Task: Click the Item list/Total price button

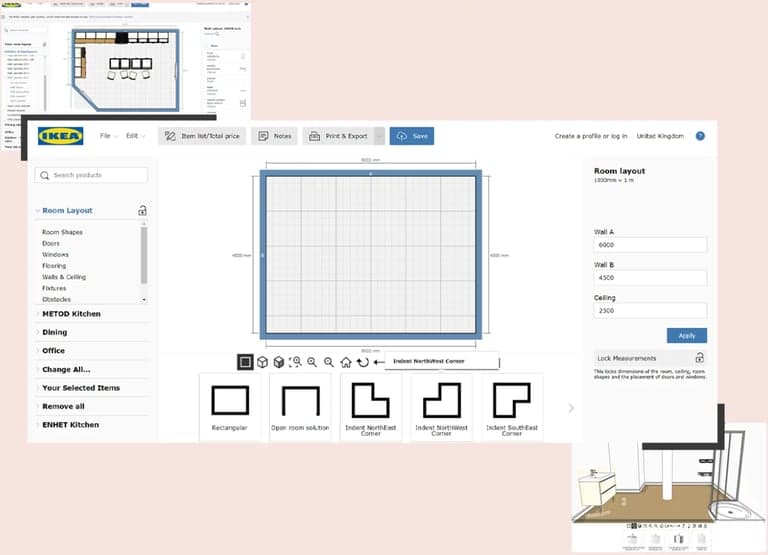Action: tap(202, 136)
